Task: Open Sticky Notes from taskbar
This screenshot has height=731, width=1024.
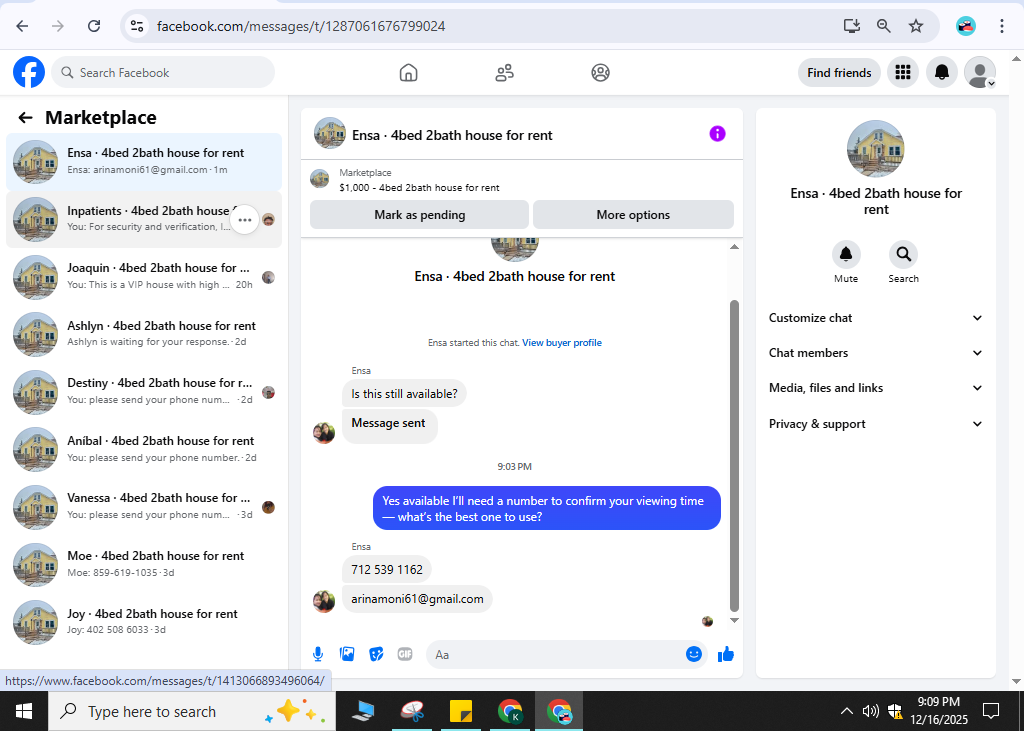Action: (461, 711)
